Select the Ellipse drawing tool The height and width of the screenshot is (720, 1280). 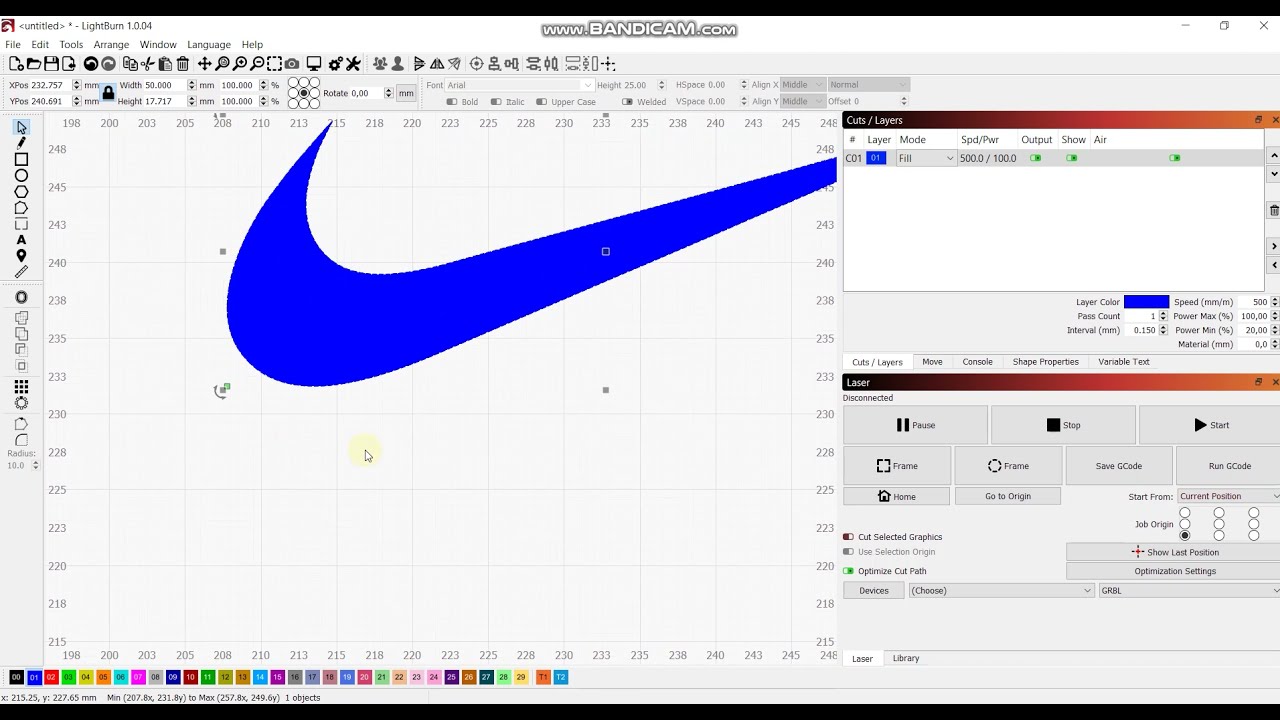(21, 175)
